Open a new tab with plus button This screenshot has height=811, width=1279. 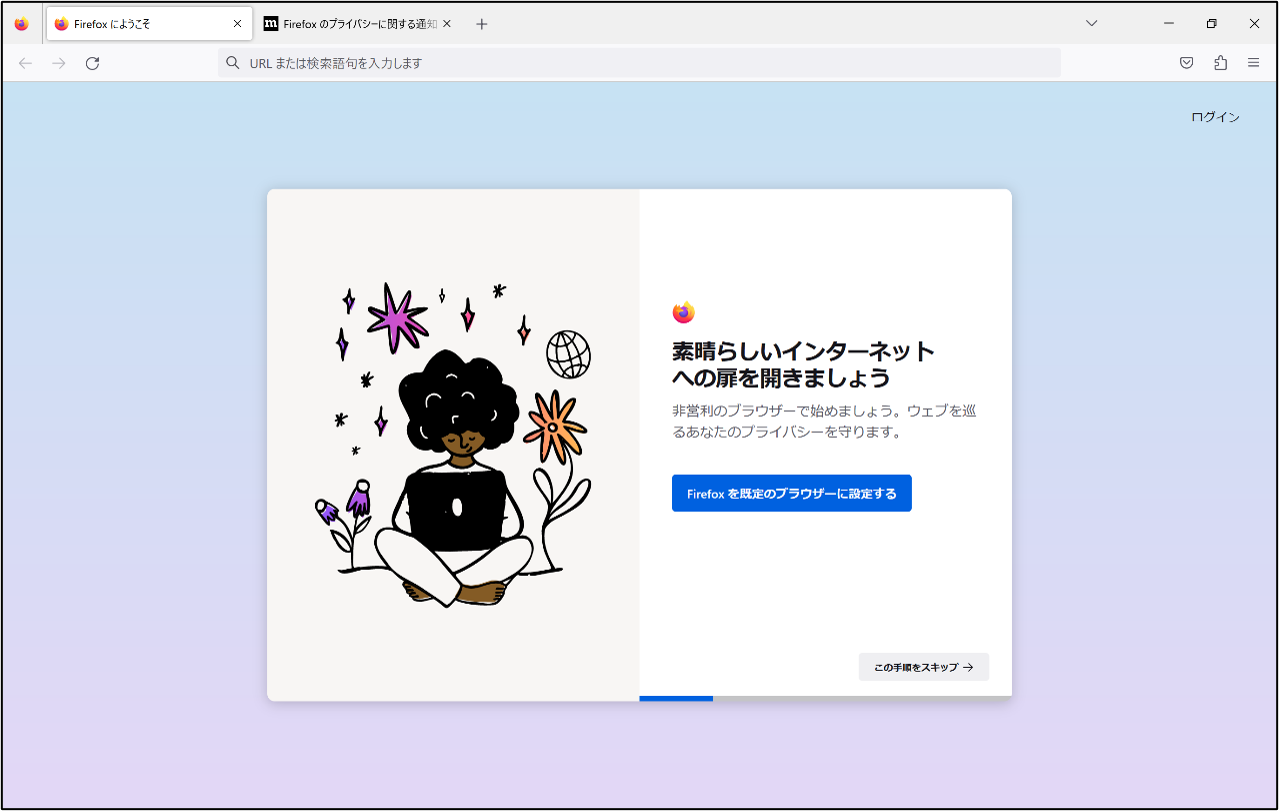481,24
